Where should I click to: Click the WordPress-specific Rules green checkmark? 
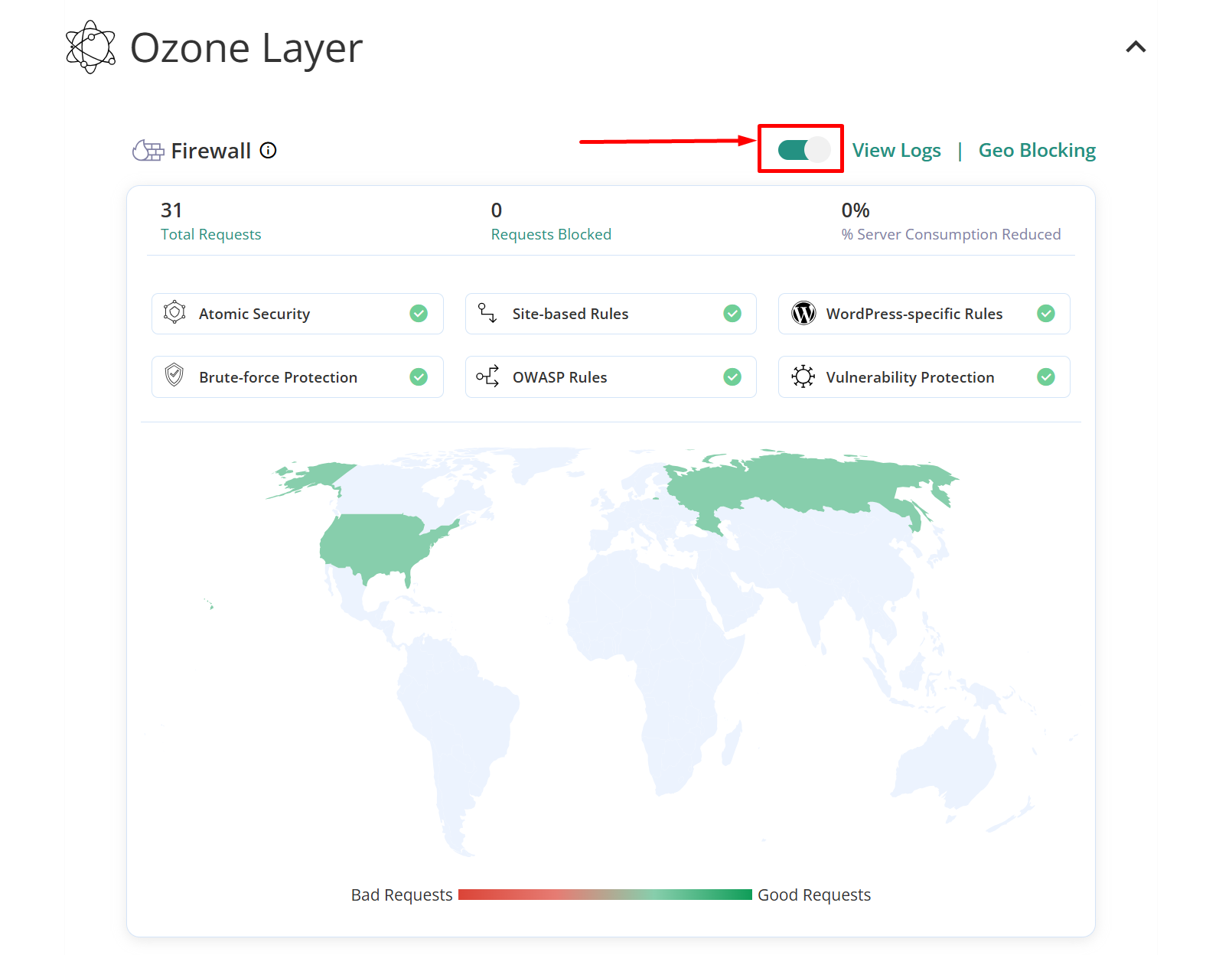click(1046, 313)
